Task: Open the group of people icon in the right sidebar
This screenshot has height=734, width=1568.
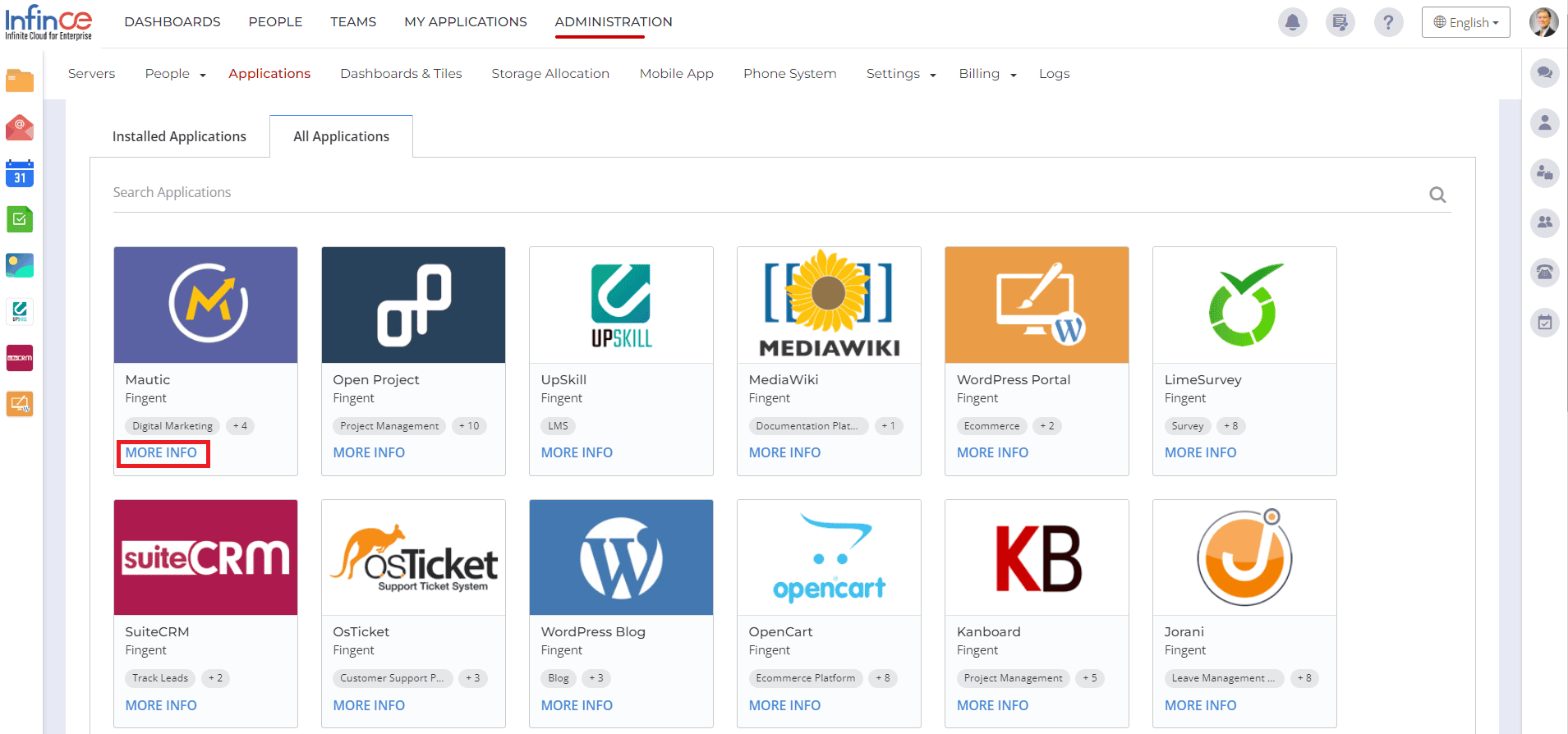Action: (1545, 222)
